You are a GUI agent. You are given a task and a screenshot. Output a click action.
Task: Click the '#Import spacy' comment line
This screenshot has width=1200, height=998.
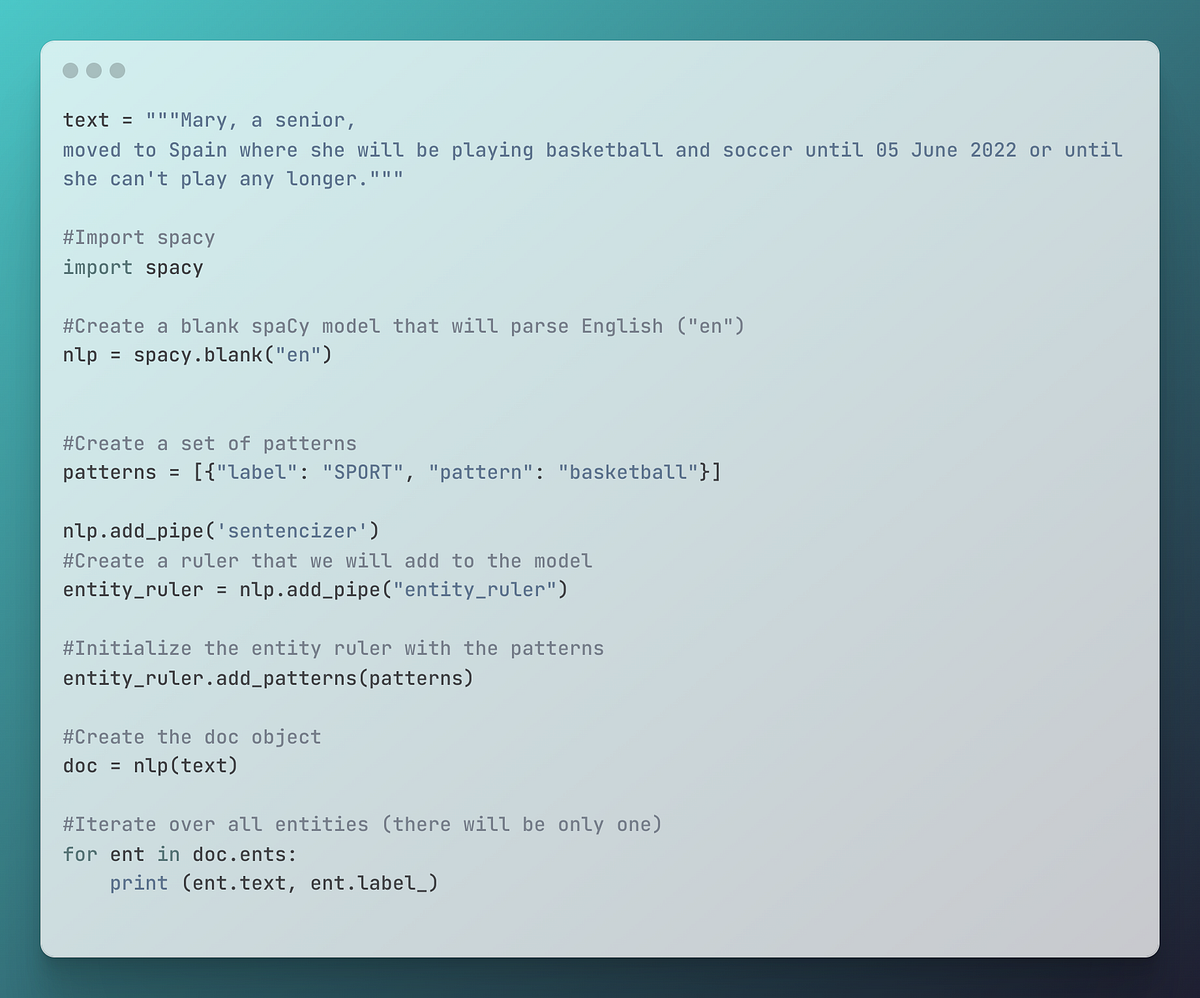coord(139,238)
